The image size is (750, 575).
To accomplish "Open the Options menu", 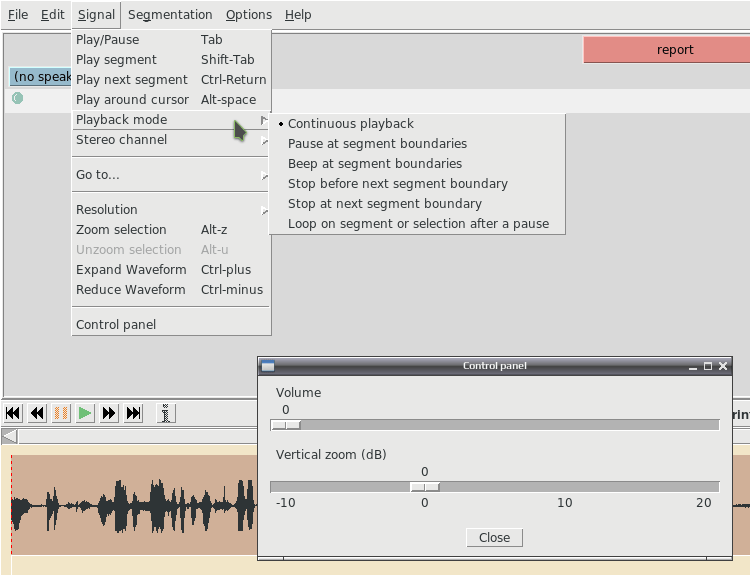I will [x=249, y=15].
